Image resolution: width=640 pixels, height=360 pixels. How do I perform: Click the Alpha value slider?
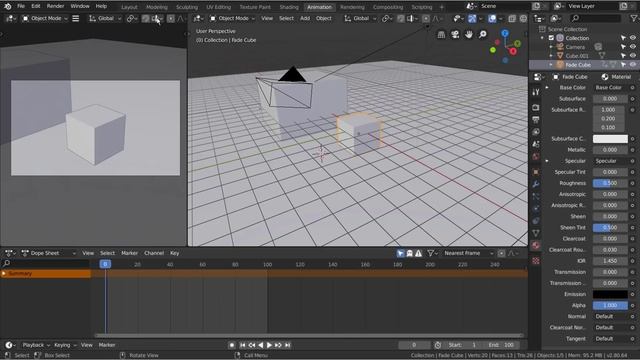(x=610, y=305)
